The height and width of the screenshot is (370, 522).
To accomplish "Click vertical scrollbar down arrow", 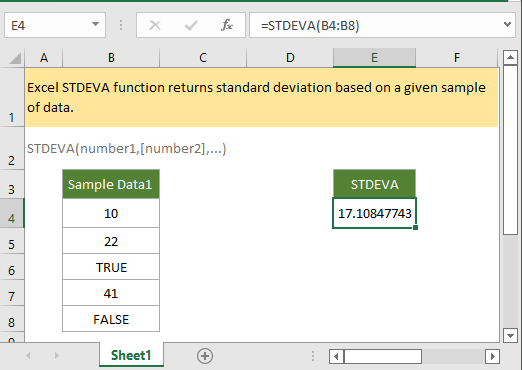I will pyautogui.click(x=510, y=335).
